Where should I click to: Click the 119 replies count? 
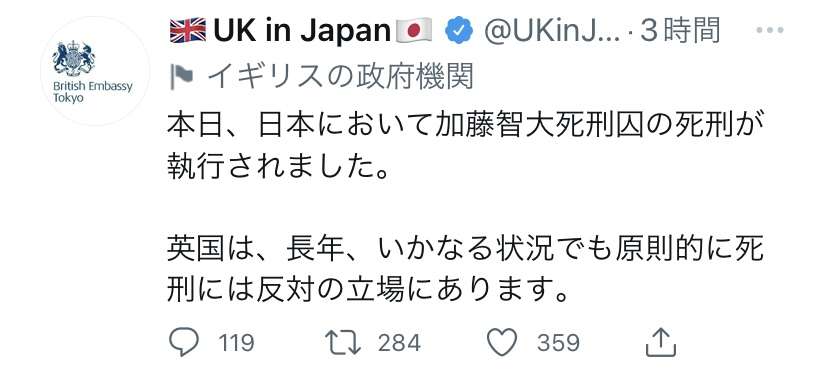click(x=236, y=343)
